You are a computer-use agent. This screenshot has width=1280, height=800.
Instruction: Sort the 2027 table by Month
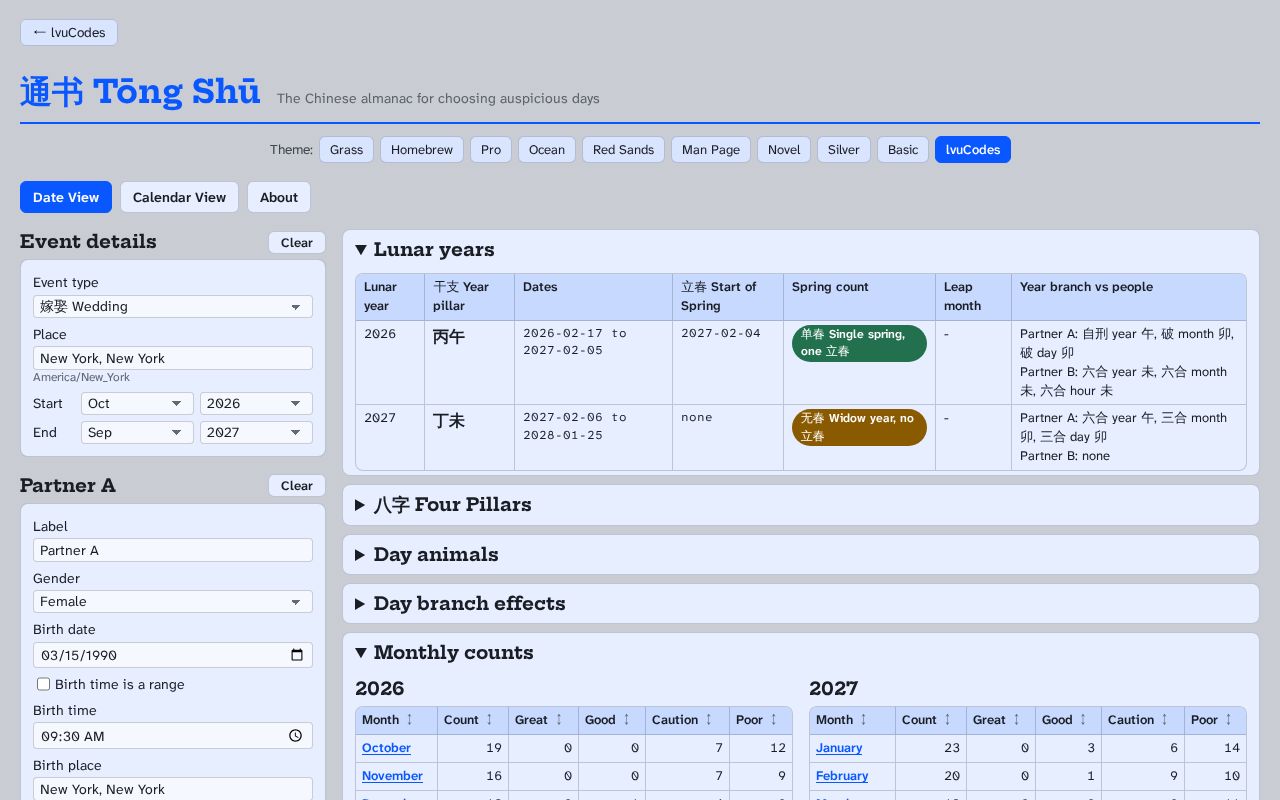point(852,720)
